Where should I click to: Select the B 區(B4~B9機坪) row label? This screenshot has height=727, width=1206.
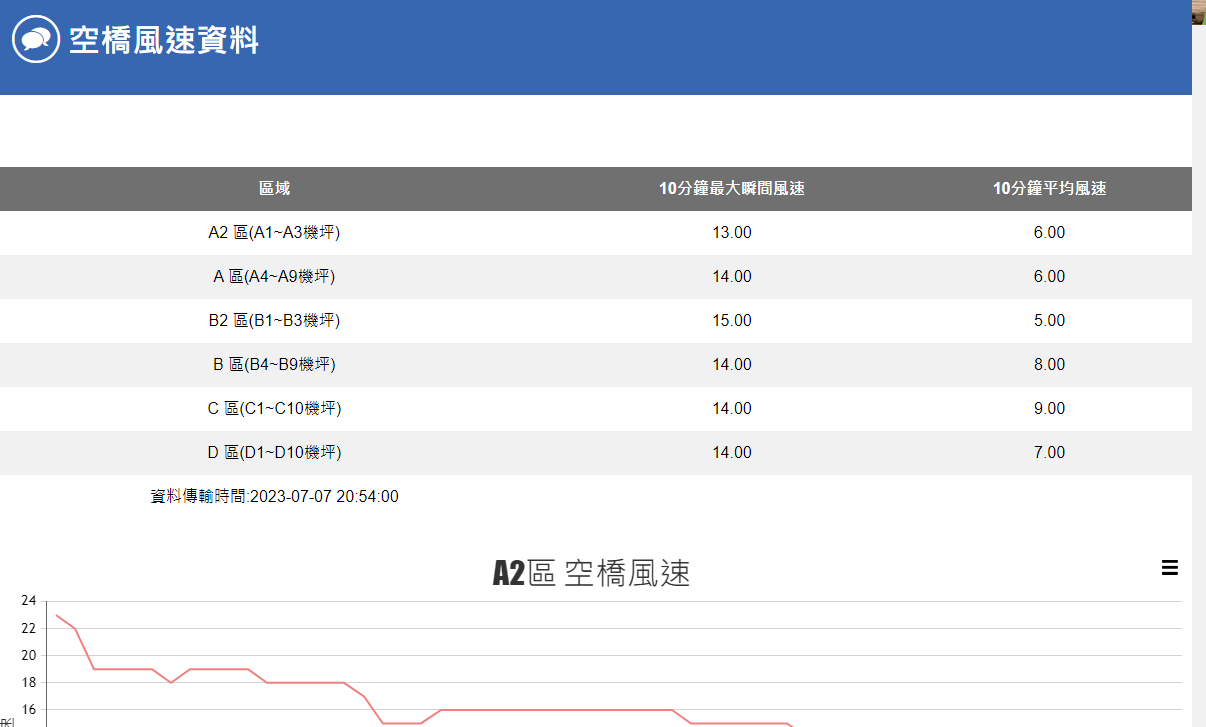tap(274, 365)
